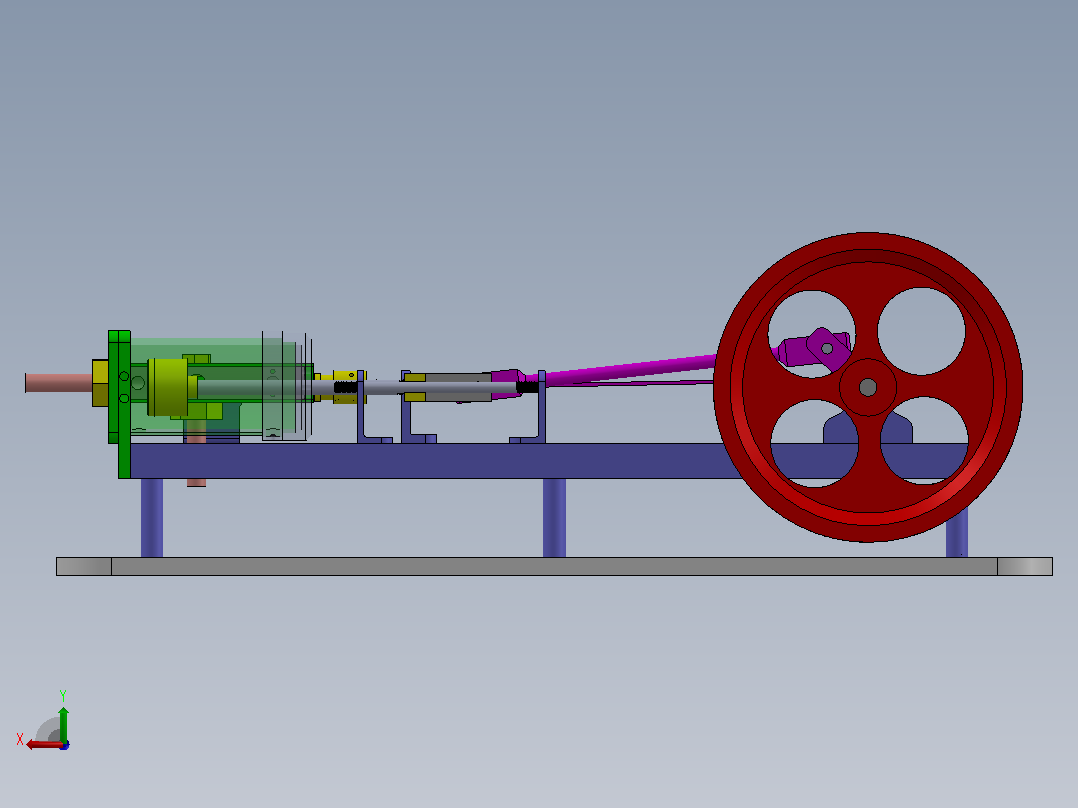Click the gray shaft at the flywheel center

coord(868,387)
